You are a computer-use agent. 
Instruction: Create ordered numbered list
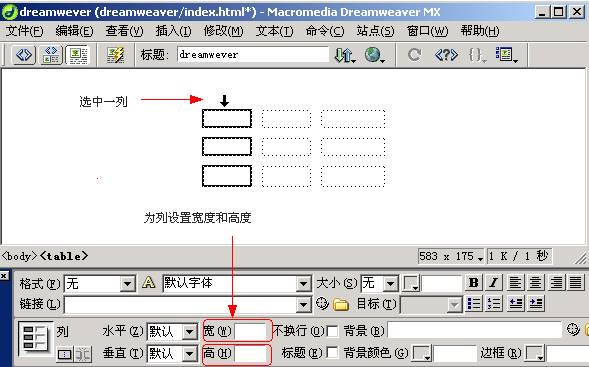click(494, 303)
